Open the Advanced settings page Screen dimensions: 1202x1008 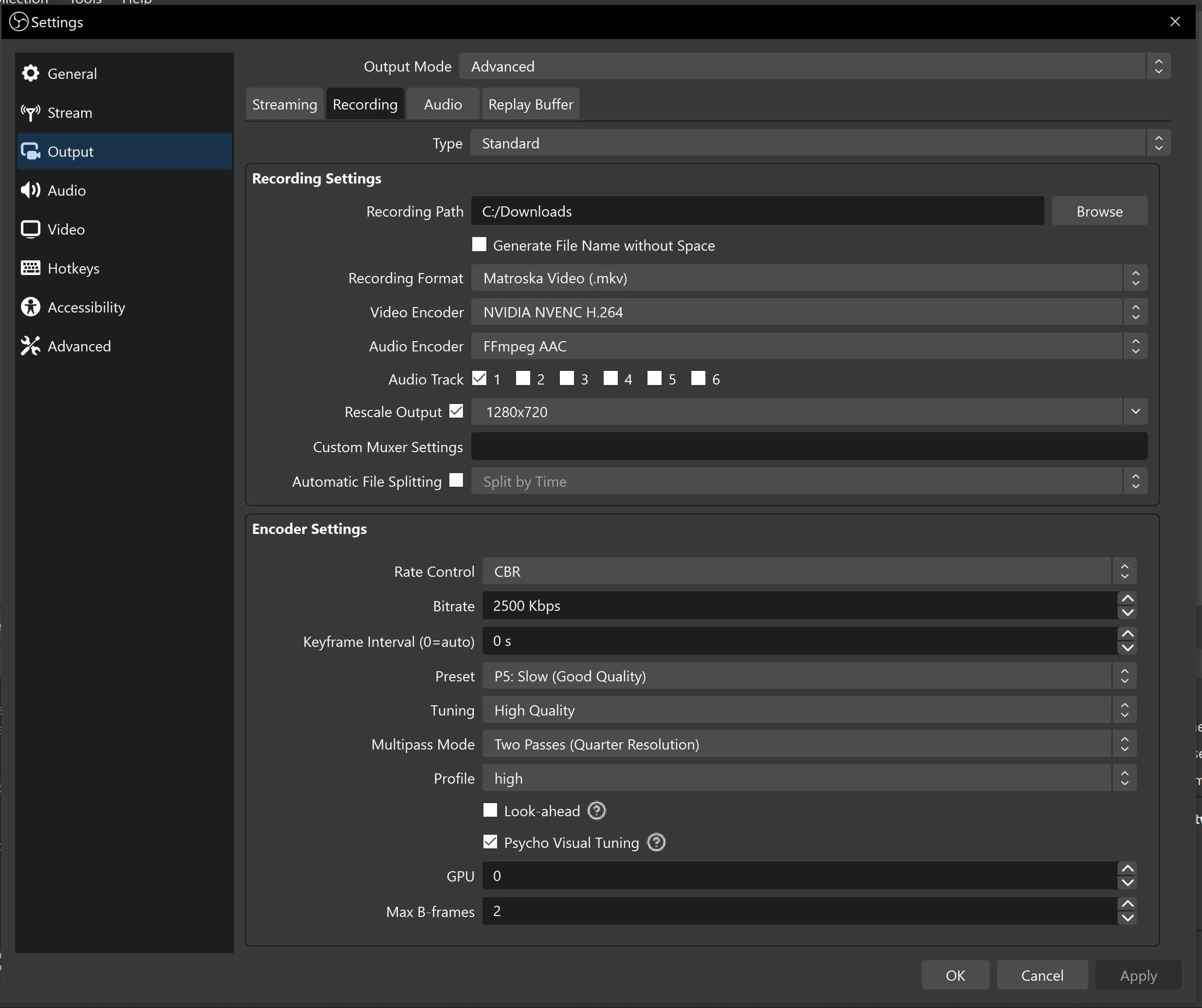click(124, 346)
